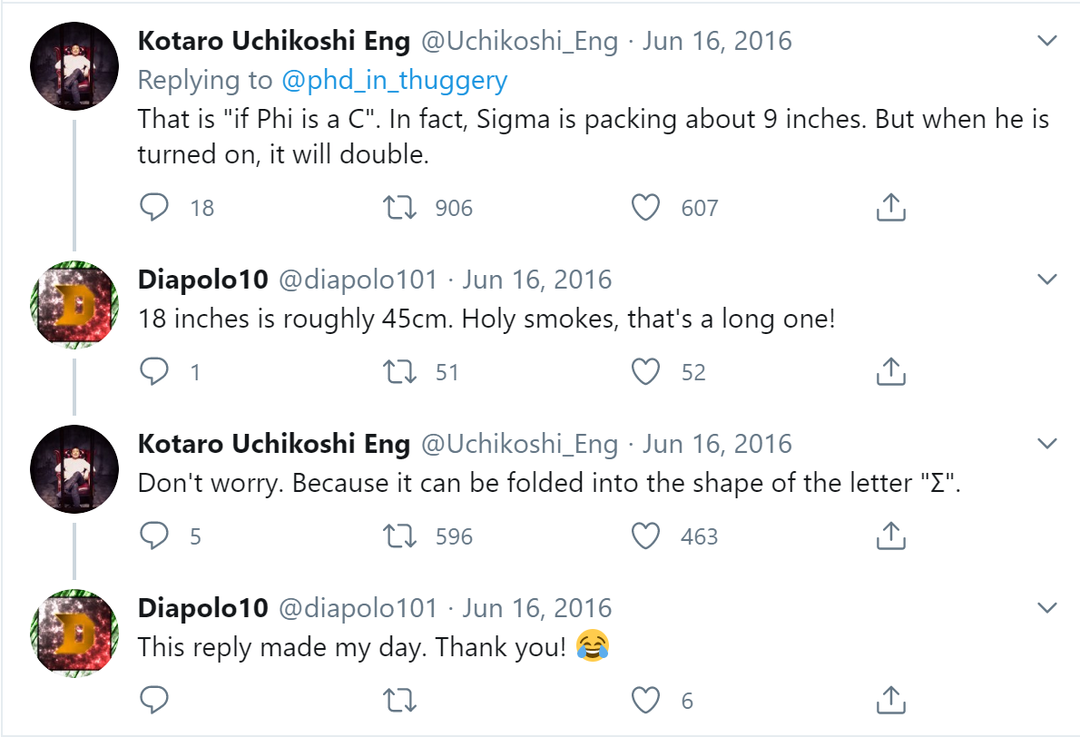The width and height of the screenshot is (1080, 737).
Task: Open the first Kotaro Uchikoshi Eng profile name
Action: pos(273,41)
